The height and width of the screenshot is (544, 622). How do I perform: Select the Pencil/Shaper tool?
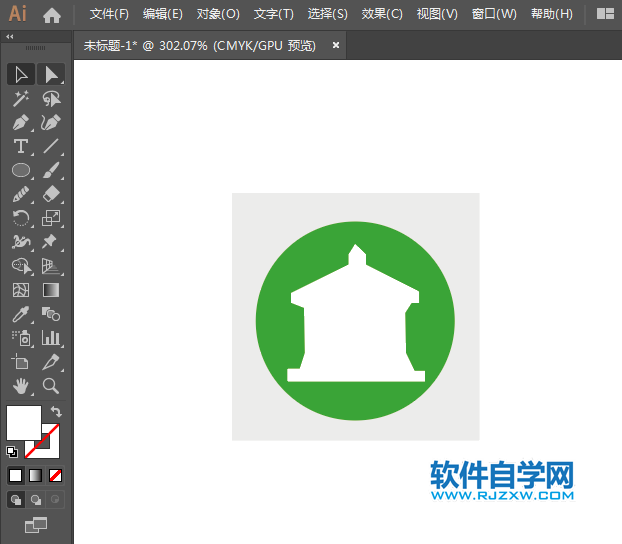click(21, 194)
